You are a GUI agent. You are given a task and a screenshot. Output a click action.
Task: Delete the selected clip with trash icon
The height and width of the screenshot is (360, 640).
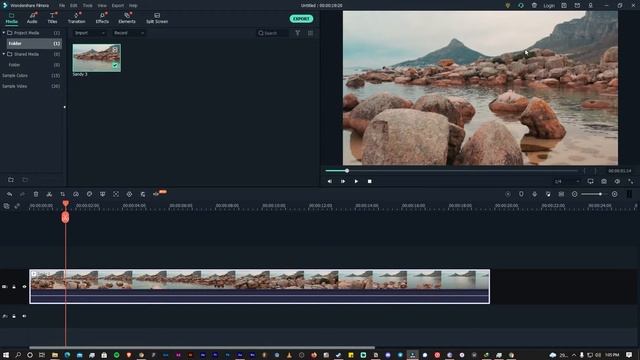pyautogui.click(x=36, y=194)
